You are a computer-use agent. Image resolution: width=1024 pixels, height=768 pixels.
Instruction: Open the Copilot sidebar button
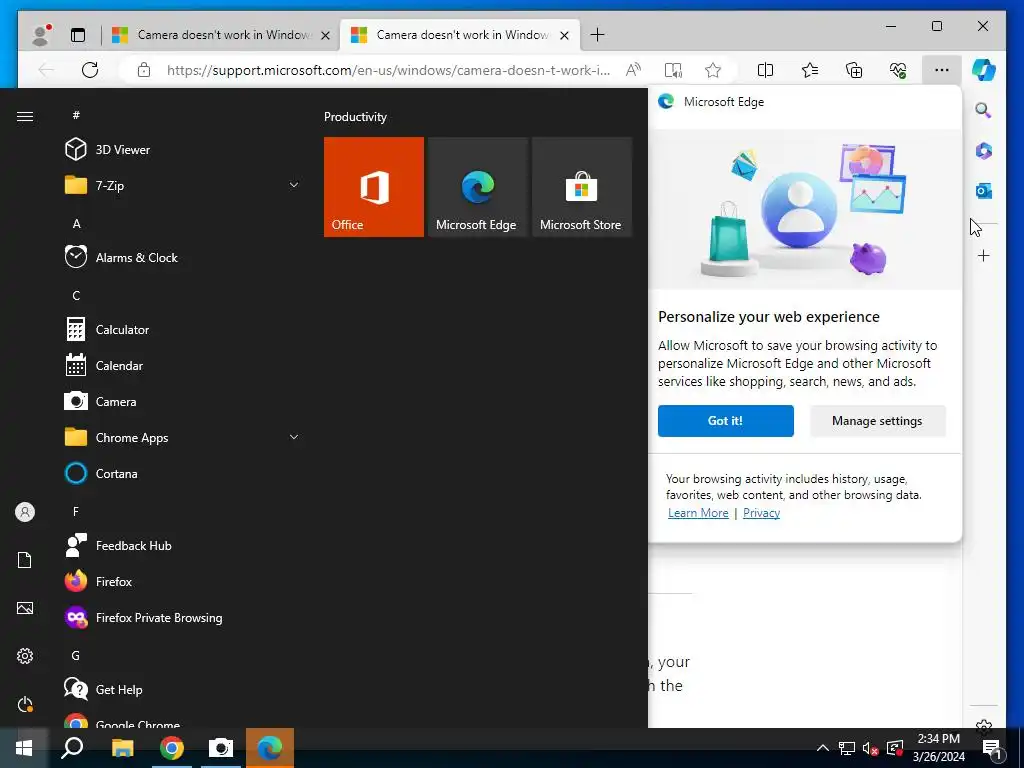[x=984, y=70]
